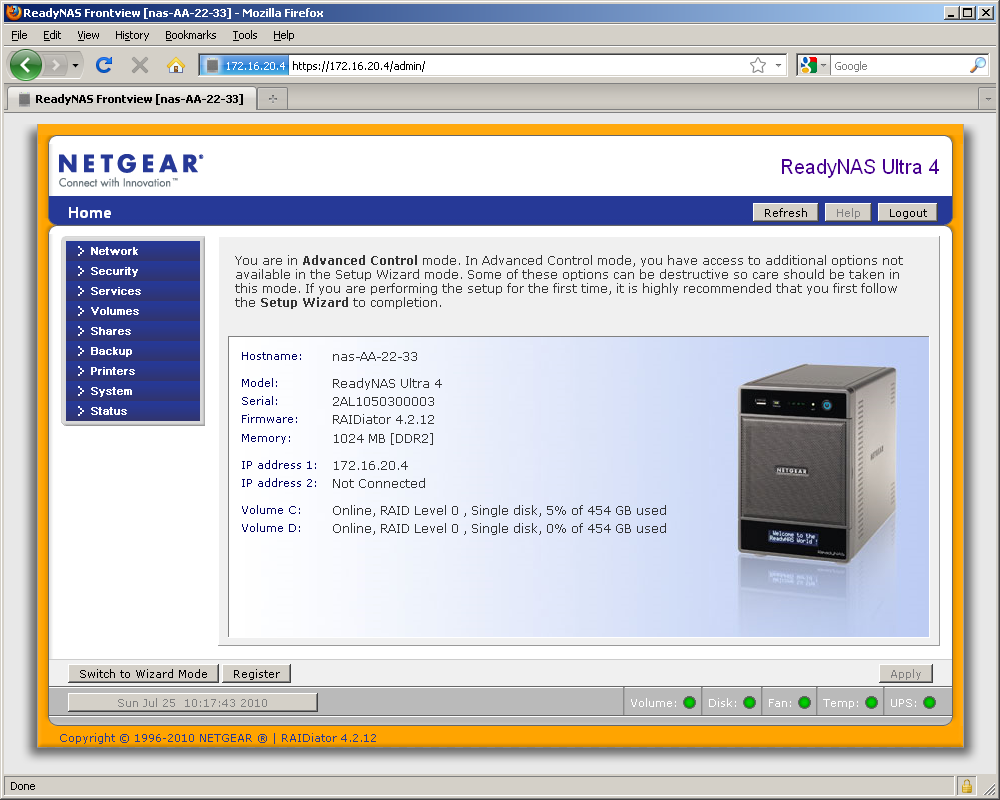Click the search magnifier icon
Image resolution: width=1000 pixels, height=800 pixels.
pos(978,66)
